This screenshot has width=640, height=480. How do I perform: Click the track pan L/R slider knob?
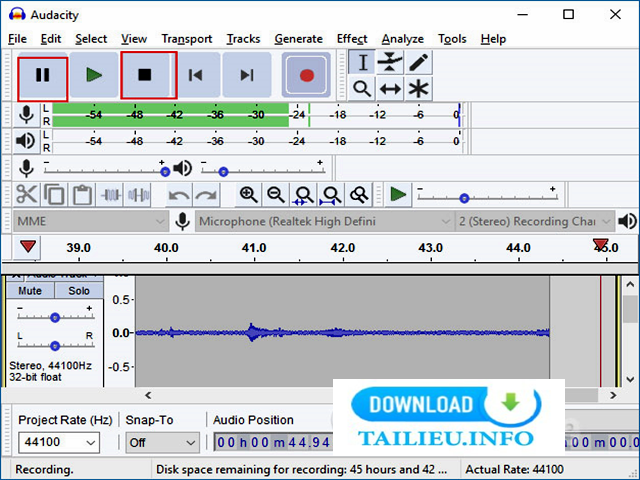point(55,346)
